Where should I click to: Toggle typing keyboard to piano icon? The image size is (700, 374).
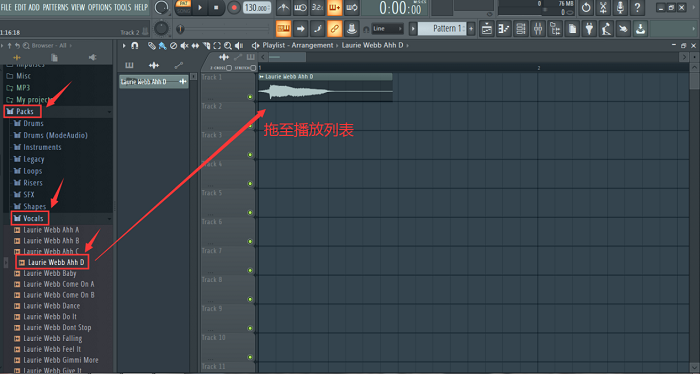coord(283,29)
